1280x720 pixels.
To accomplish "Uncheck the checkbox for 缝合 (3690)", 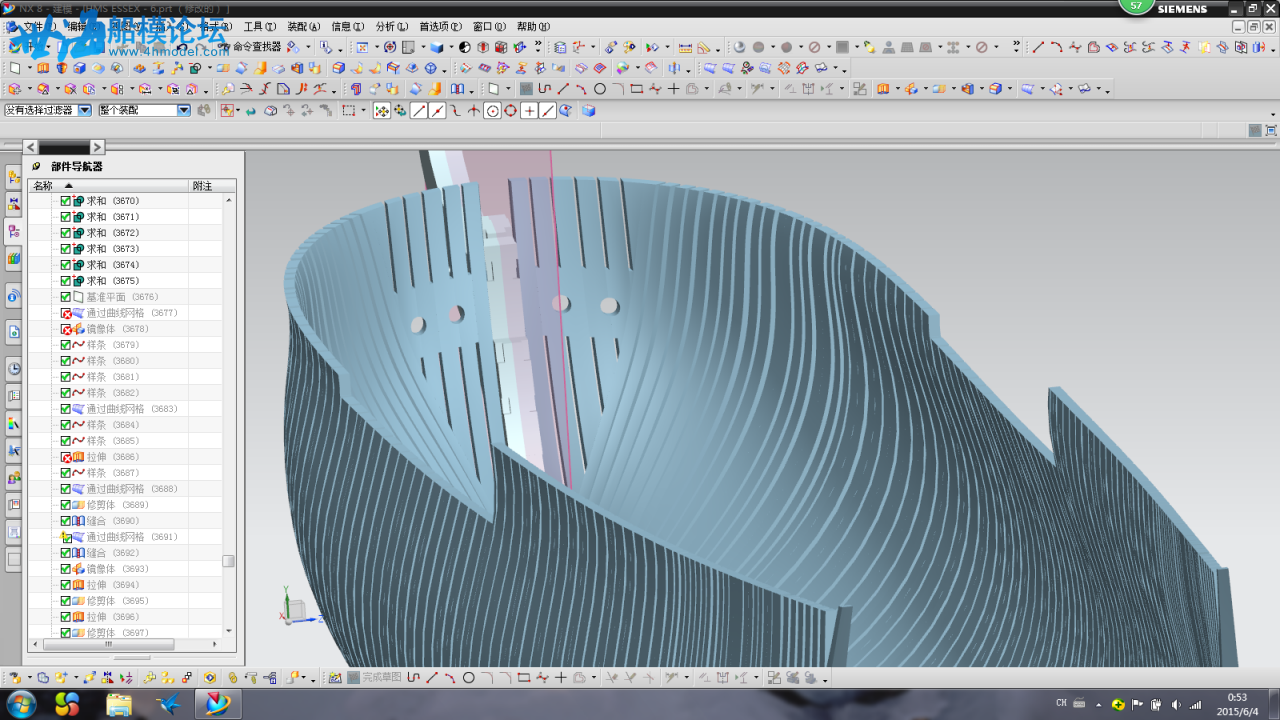I will pos(66,521).
